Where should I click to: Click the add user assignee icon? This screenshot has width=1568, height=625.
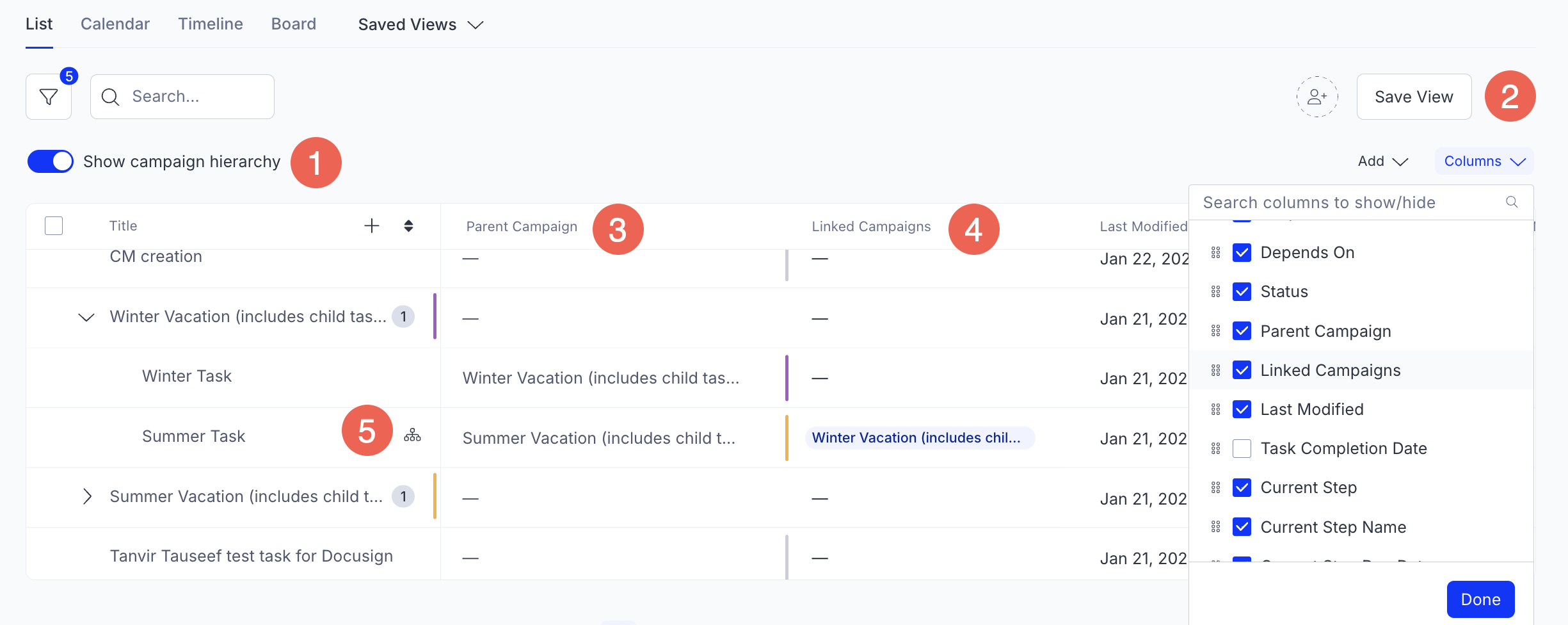(x=1316, y=97)
